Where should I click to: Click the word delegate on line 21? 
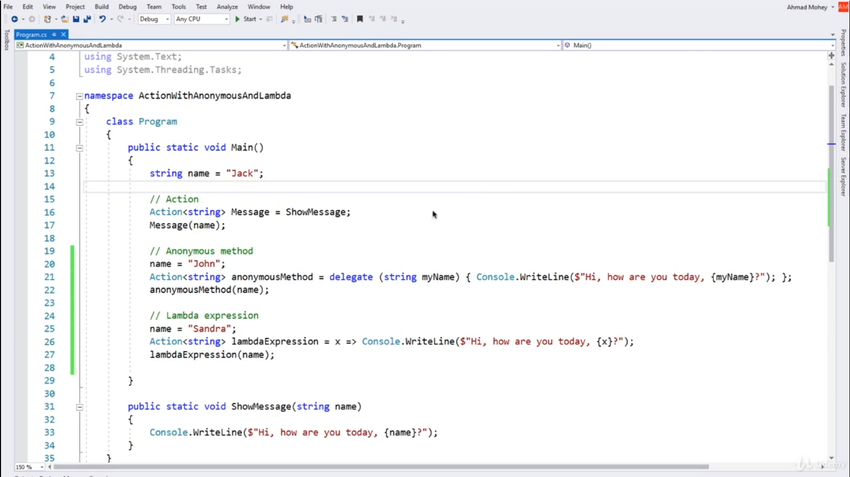(351, 277)
